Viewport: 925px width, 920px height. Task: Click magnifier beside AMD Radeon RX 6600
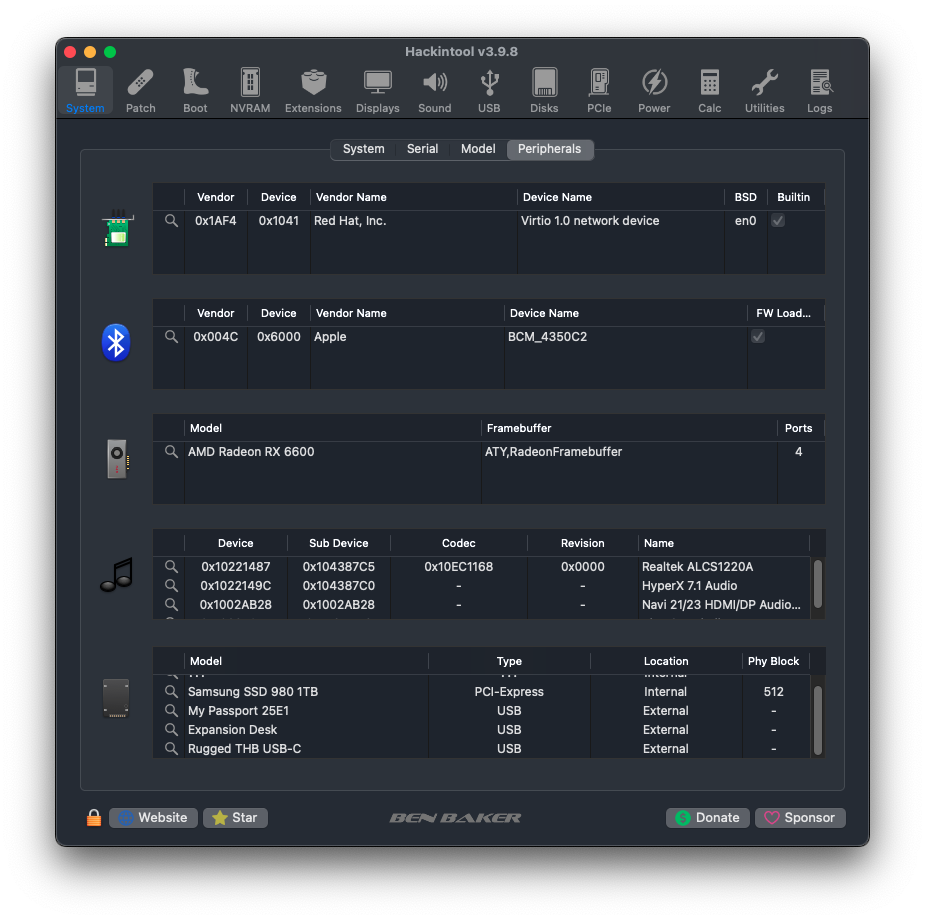point(171,452)
